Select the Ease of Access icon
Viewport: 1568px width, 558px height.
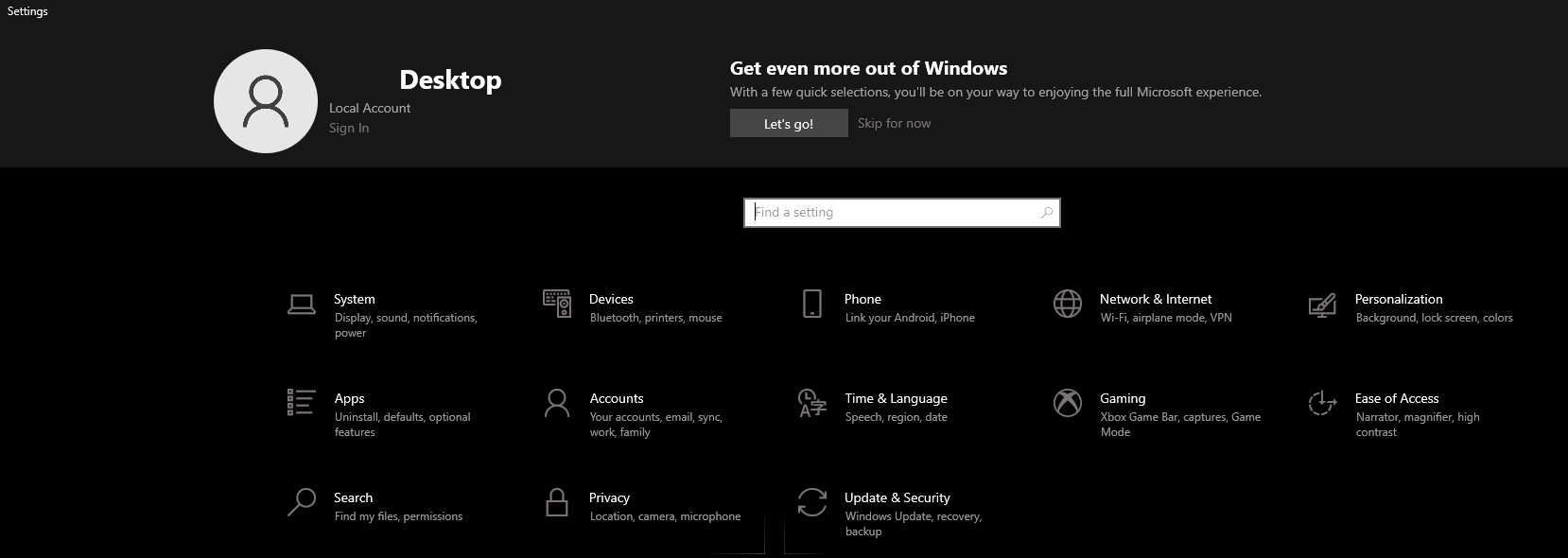(x=1322, y=403)
